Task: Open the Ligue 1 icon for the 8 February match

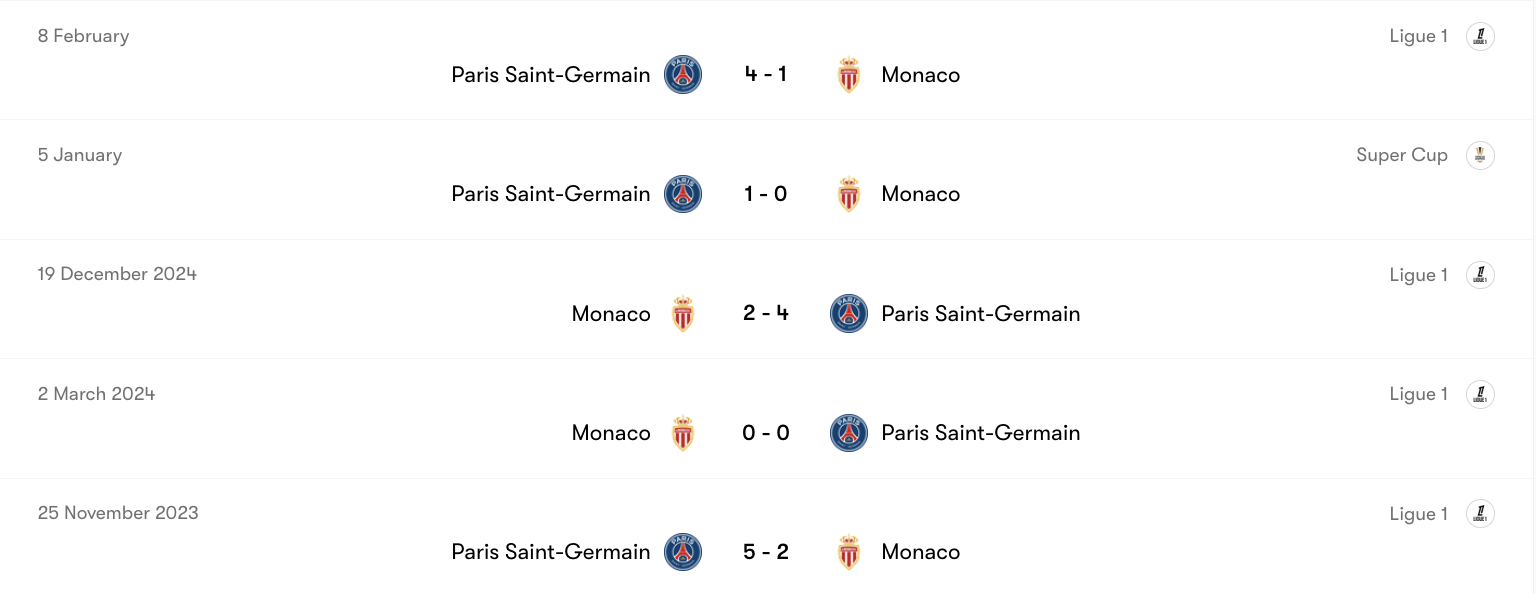Action: coord(1480,36)
